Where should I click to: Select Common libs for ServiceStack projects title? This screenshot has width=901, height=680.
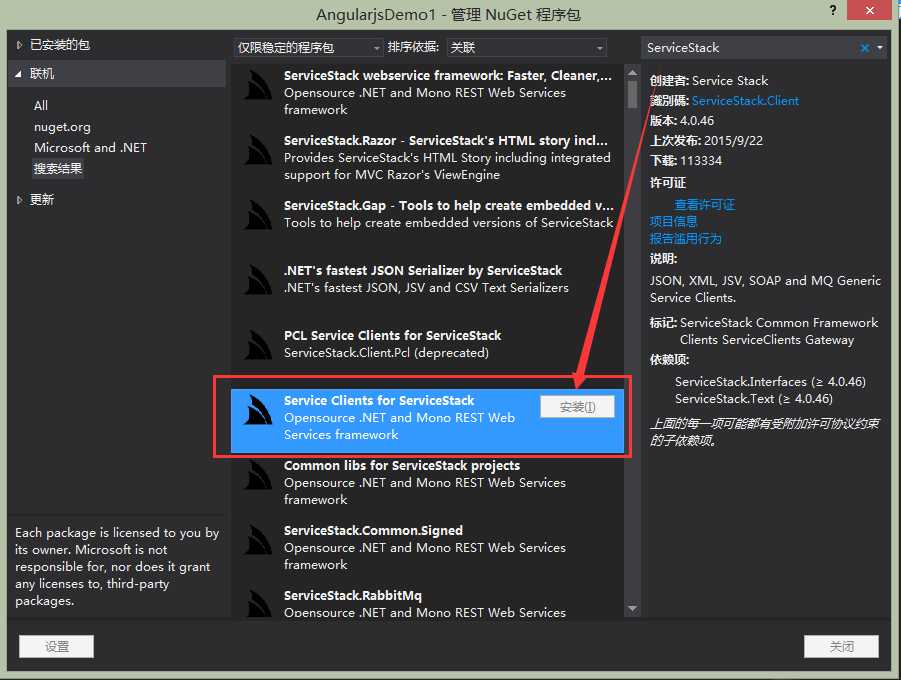(x=402, y=466)
